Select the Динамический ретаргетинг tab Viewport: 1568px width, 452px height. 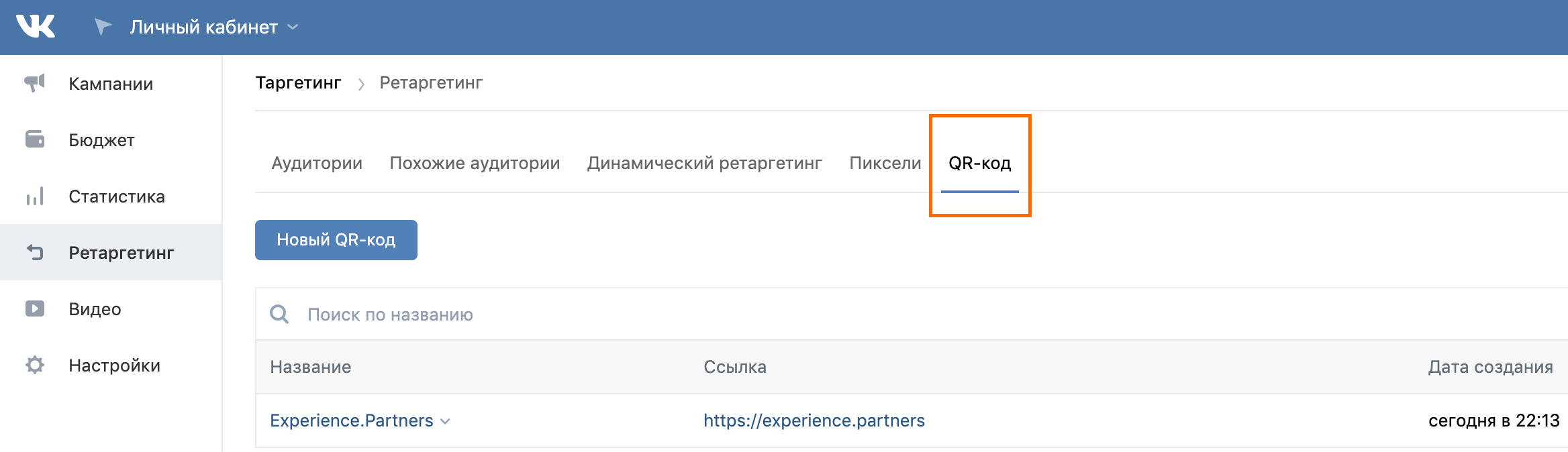click(x=704, y=163)
